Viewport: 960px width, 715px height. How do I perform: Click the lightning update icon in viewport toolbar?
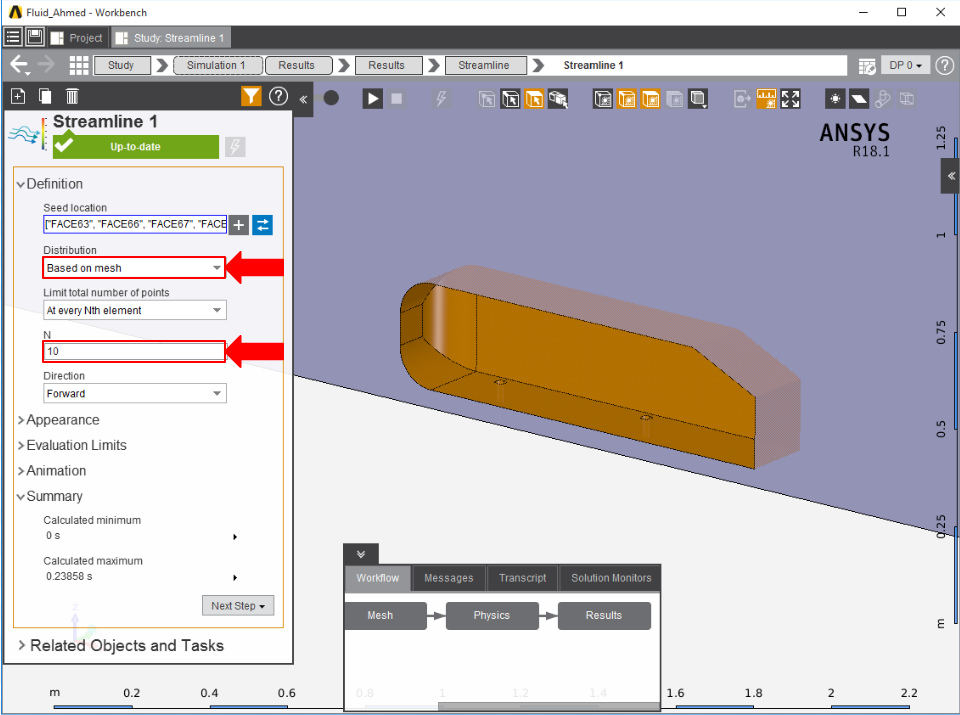(441, 98)
